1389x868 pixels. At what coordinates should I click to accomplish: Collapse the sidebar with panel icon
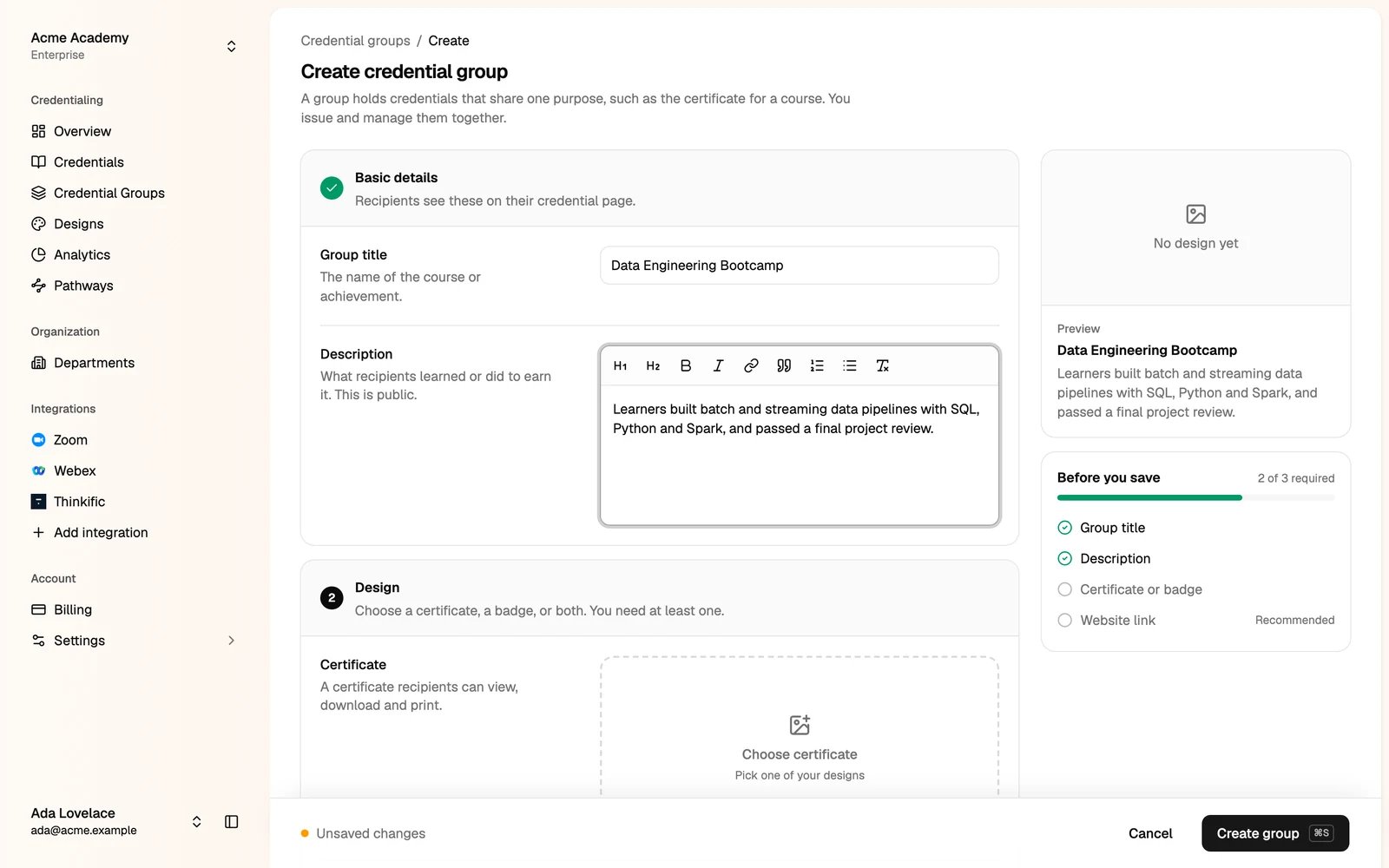click(x=232, y=822)
